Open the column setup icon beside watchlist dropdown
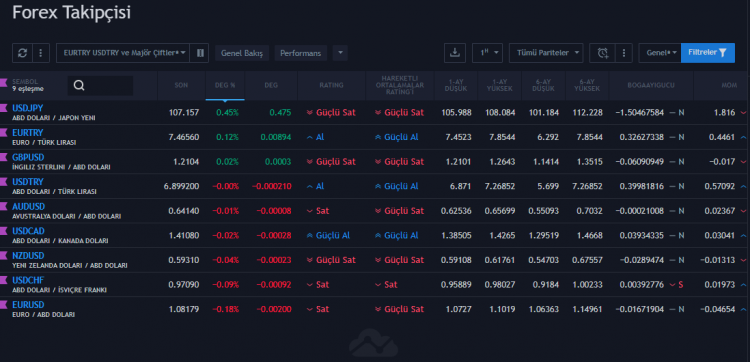The width and height of the screenshot is (750, 362). pos(200,53)
